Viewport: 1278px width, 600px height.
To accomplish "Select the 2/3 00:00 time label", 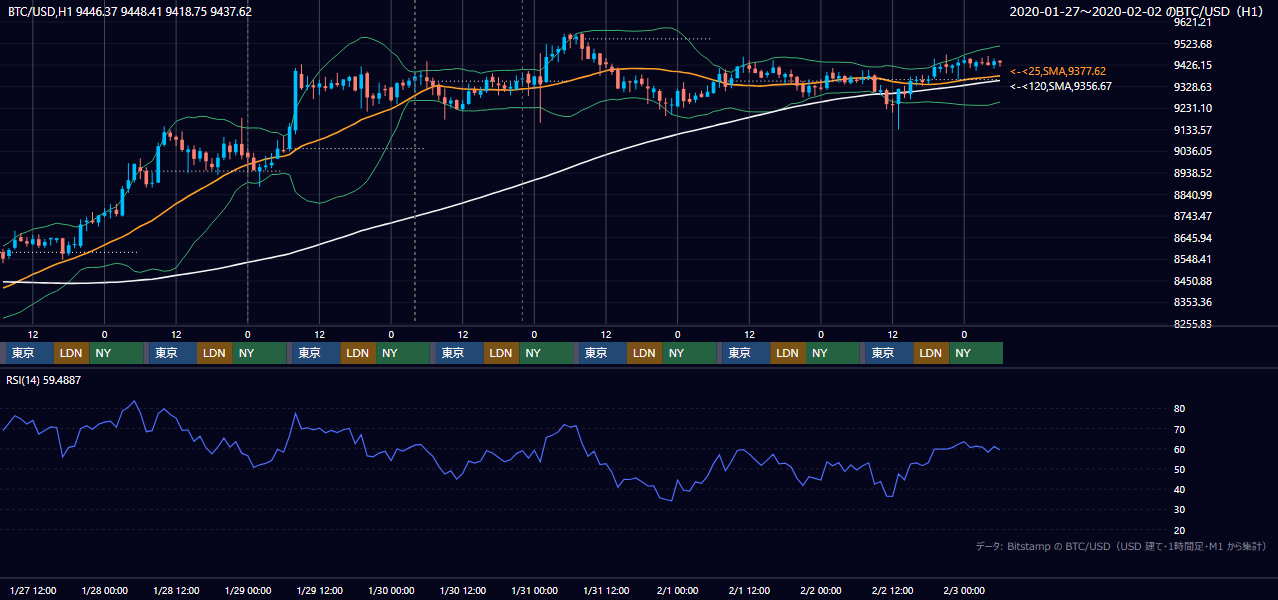I will coord(964,589).
